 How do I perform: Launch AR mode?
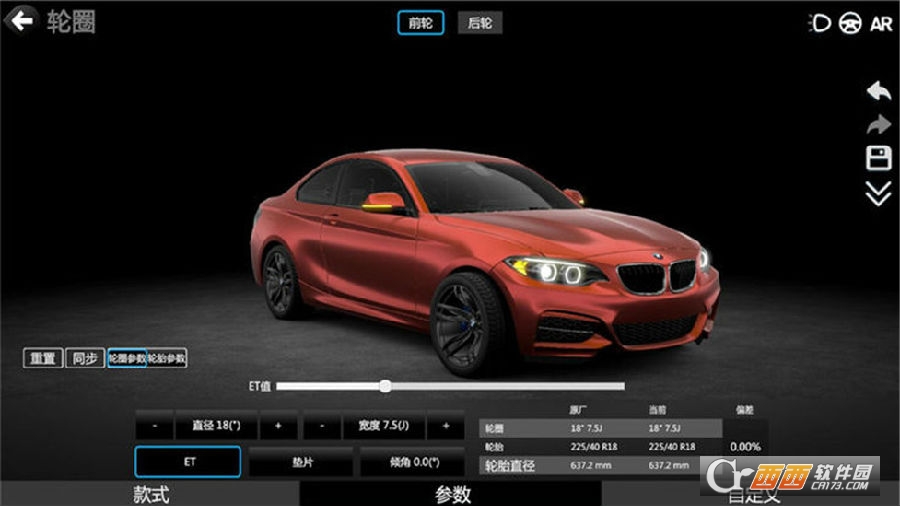click(881, 23)
